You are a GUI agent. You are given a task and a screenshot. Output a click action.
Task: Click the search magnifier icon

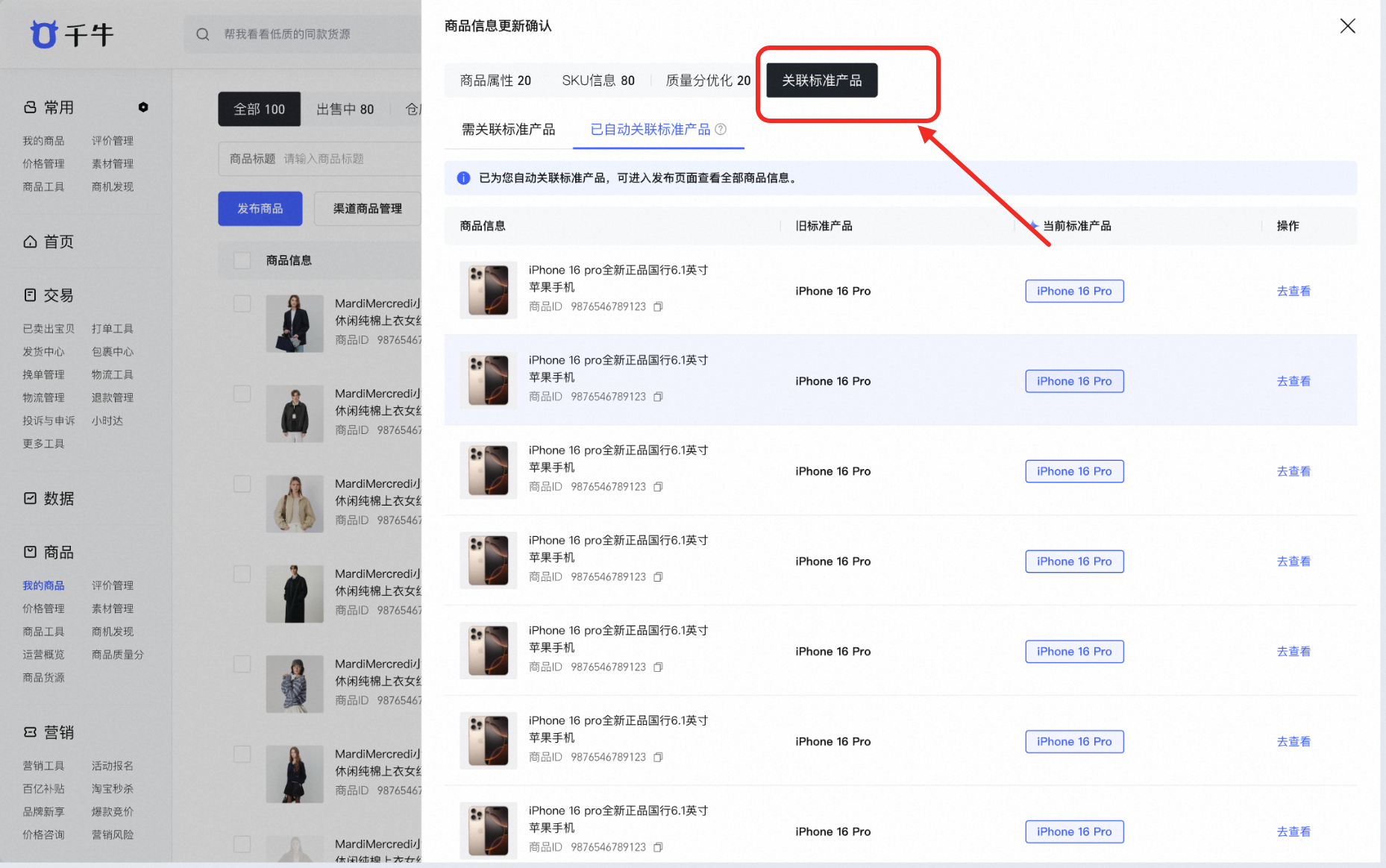tap(203, 34)
